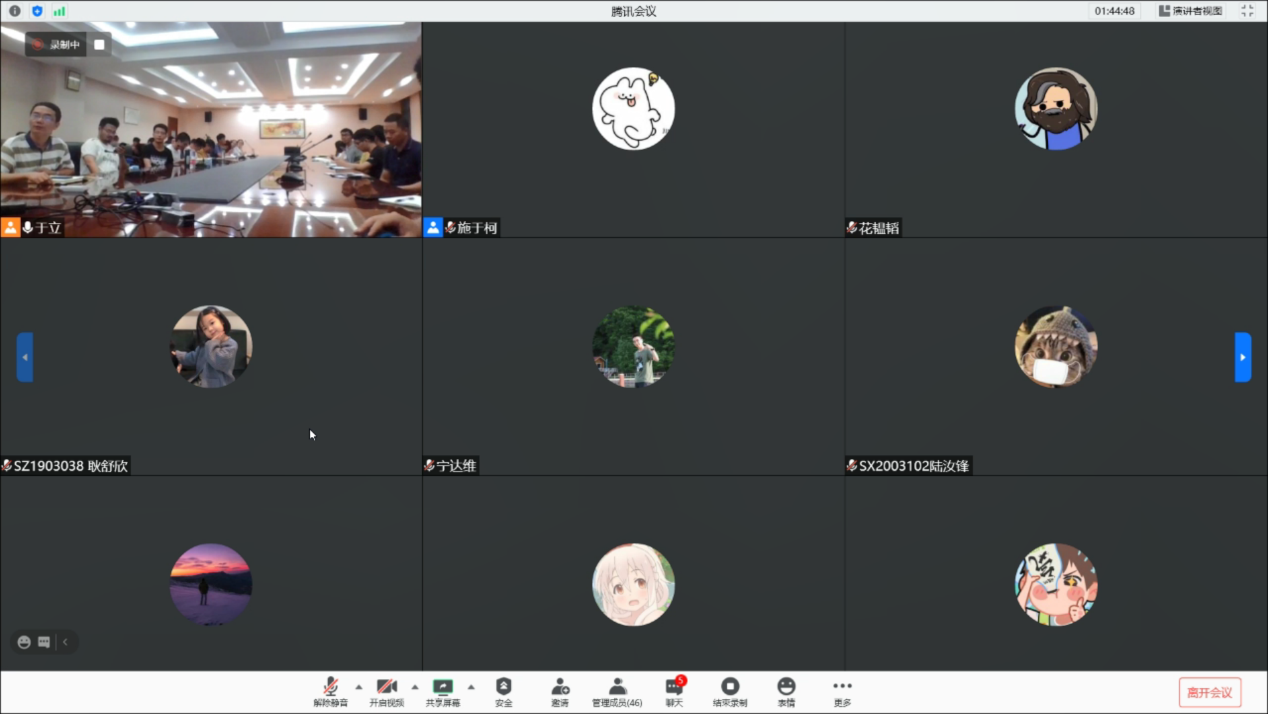Collapse the floating emoji bar chevron
1268x714 pixels.
tap(66, 642)
